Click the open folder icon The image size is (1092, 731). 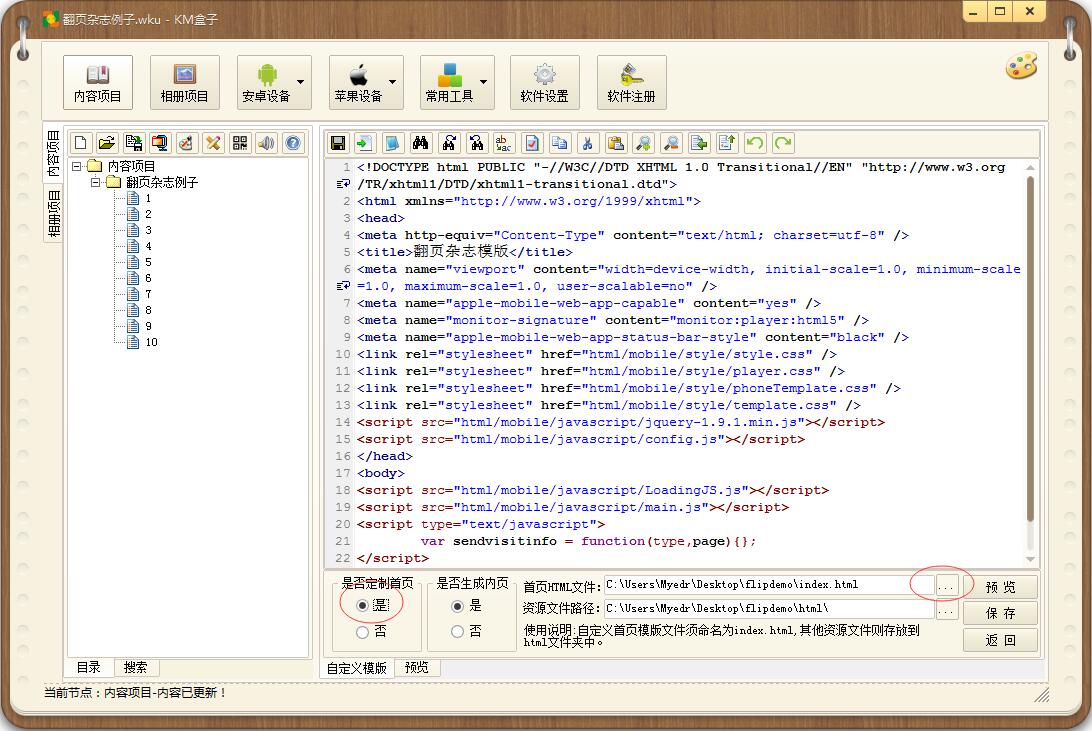(107, 143)
